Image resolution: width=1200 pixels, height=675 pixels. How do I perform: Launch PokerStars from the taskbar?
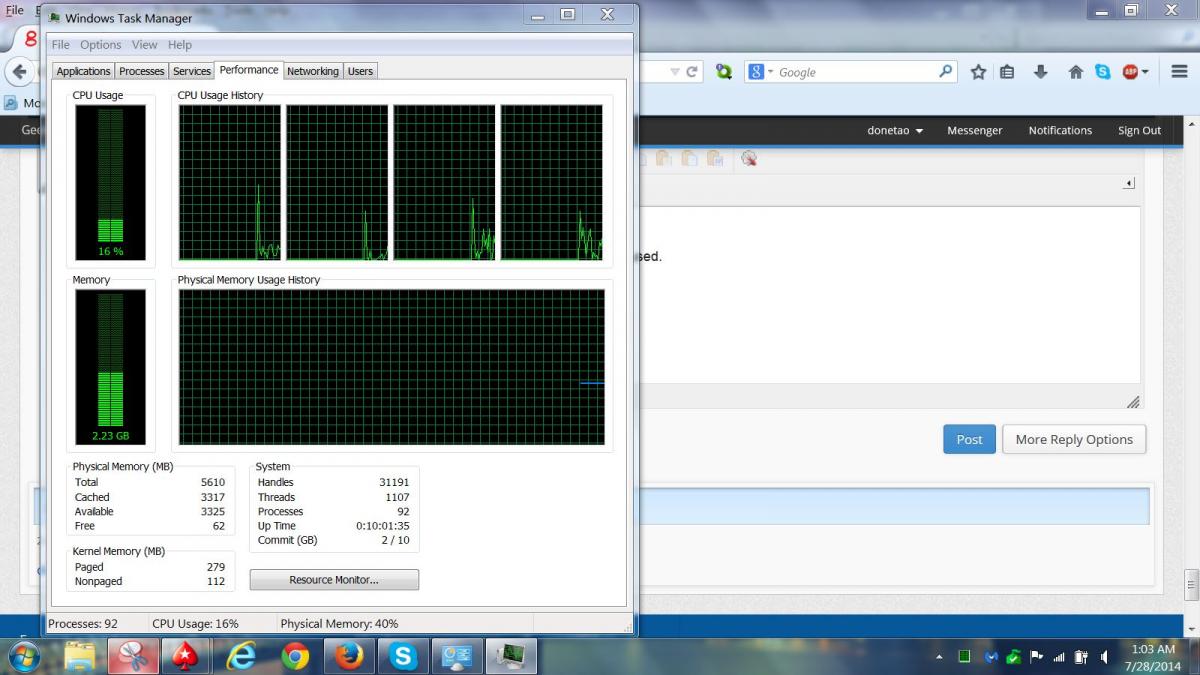tap(187, 656)
